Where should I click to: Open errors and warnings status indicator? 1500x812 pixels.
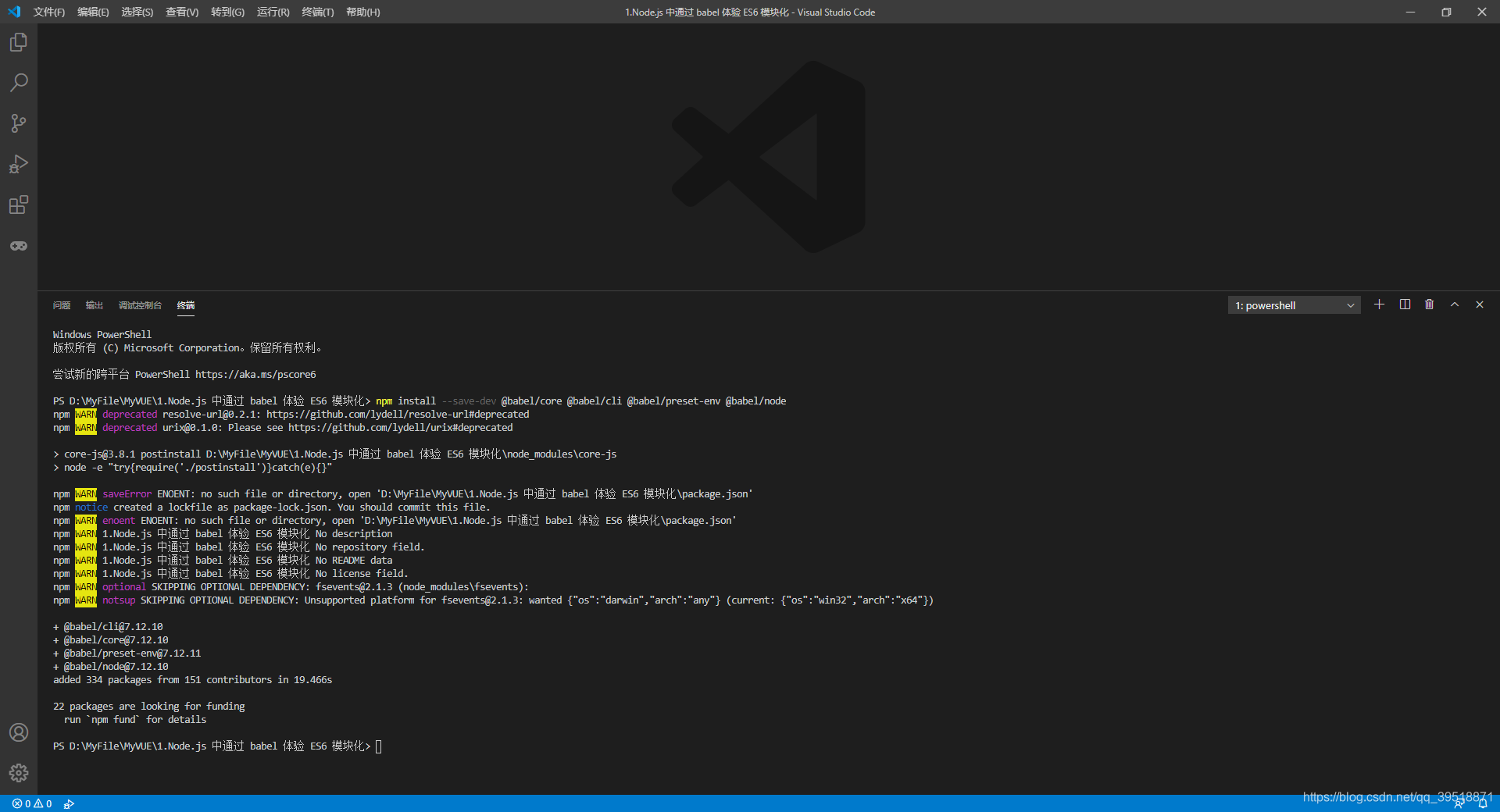(32, 803)
